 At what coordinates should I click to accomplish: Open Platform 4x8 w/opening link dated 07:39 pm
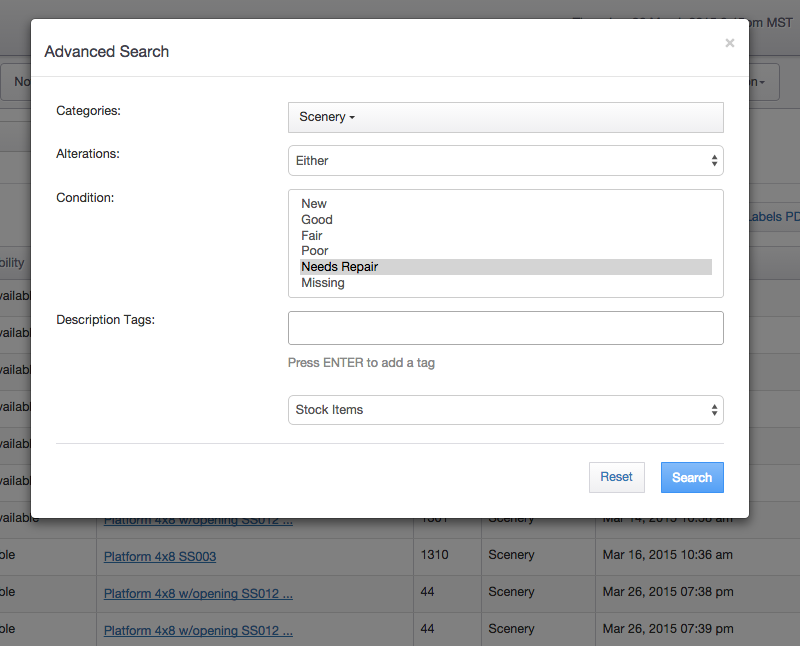point(198,631)
